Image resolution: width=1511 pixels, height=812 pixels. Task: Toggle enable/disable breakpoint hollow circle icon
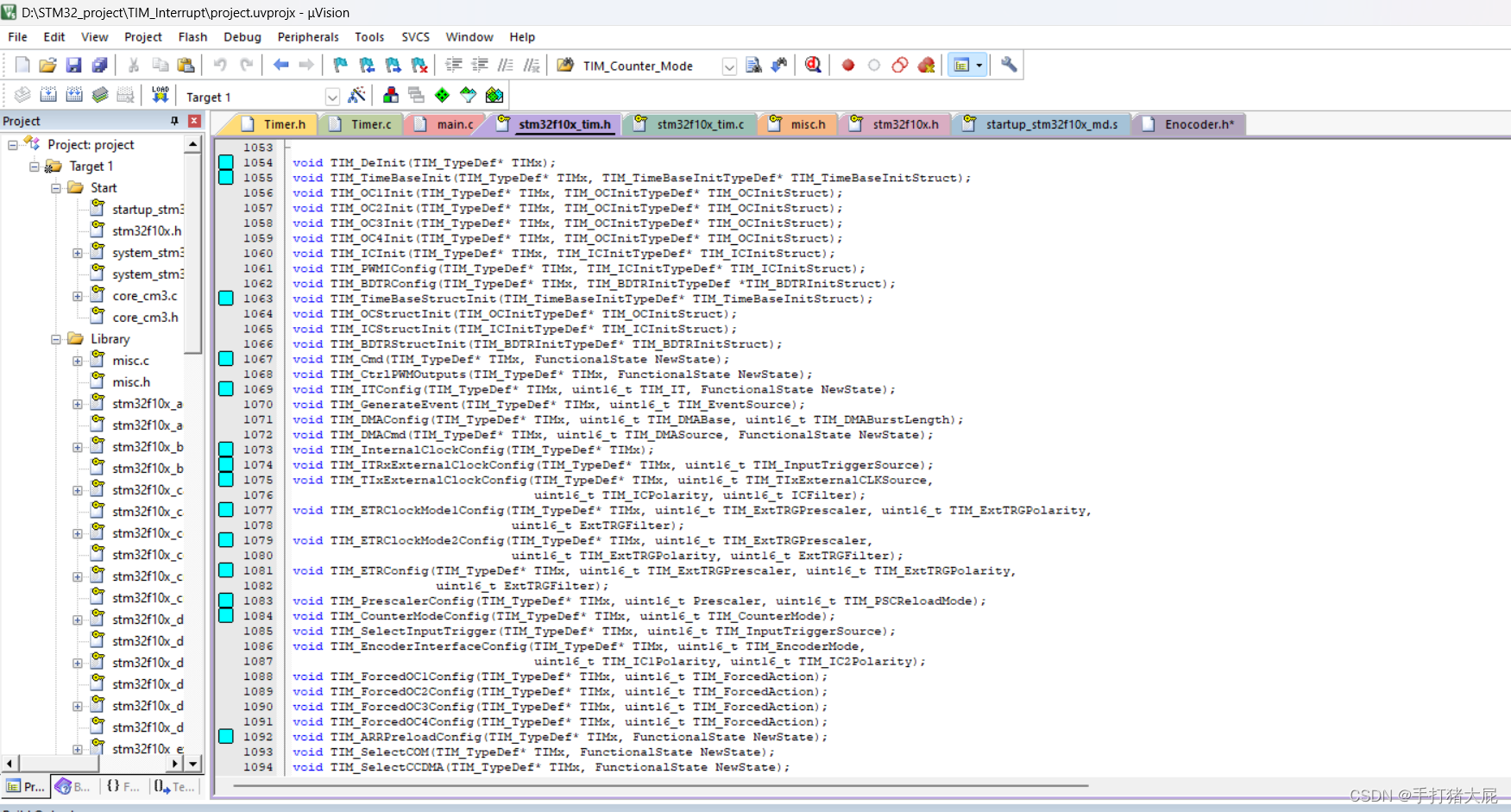tap(874, 65)
